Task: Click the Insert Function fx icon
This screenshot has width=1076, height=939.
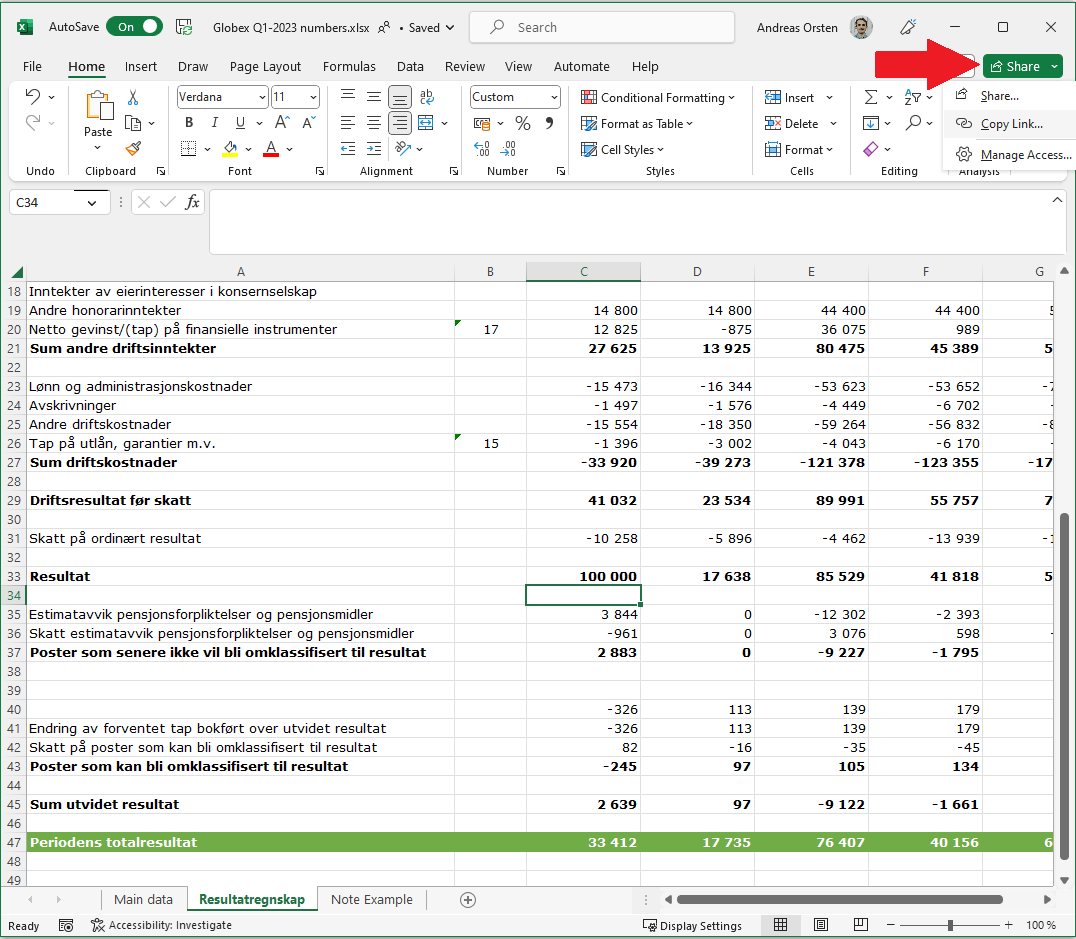Action: (192, 202)
